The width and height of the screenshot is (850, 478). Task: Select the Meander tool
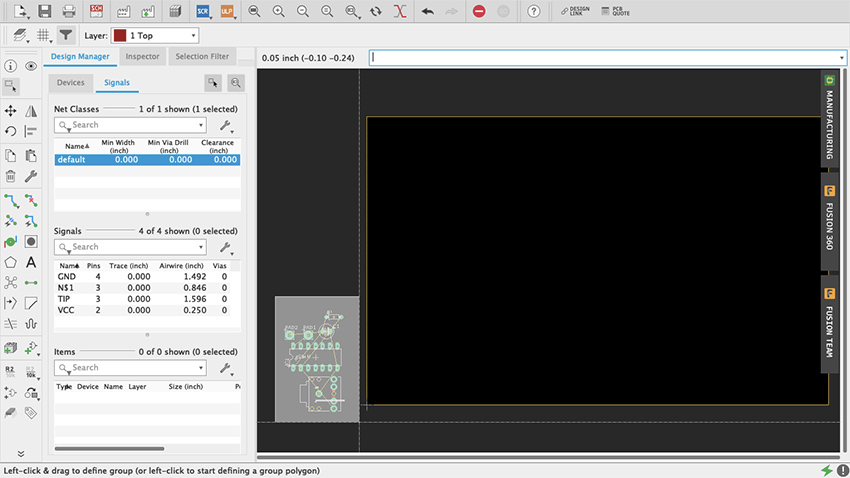(x=31, y=324)
